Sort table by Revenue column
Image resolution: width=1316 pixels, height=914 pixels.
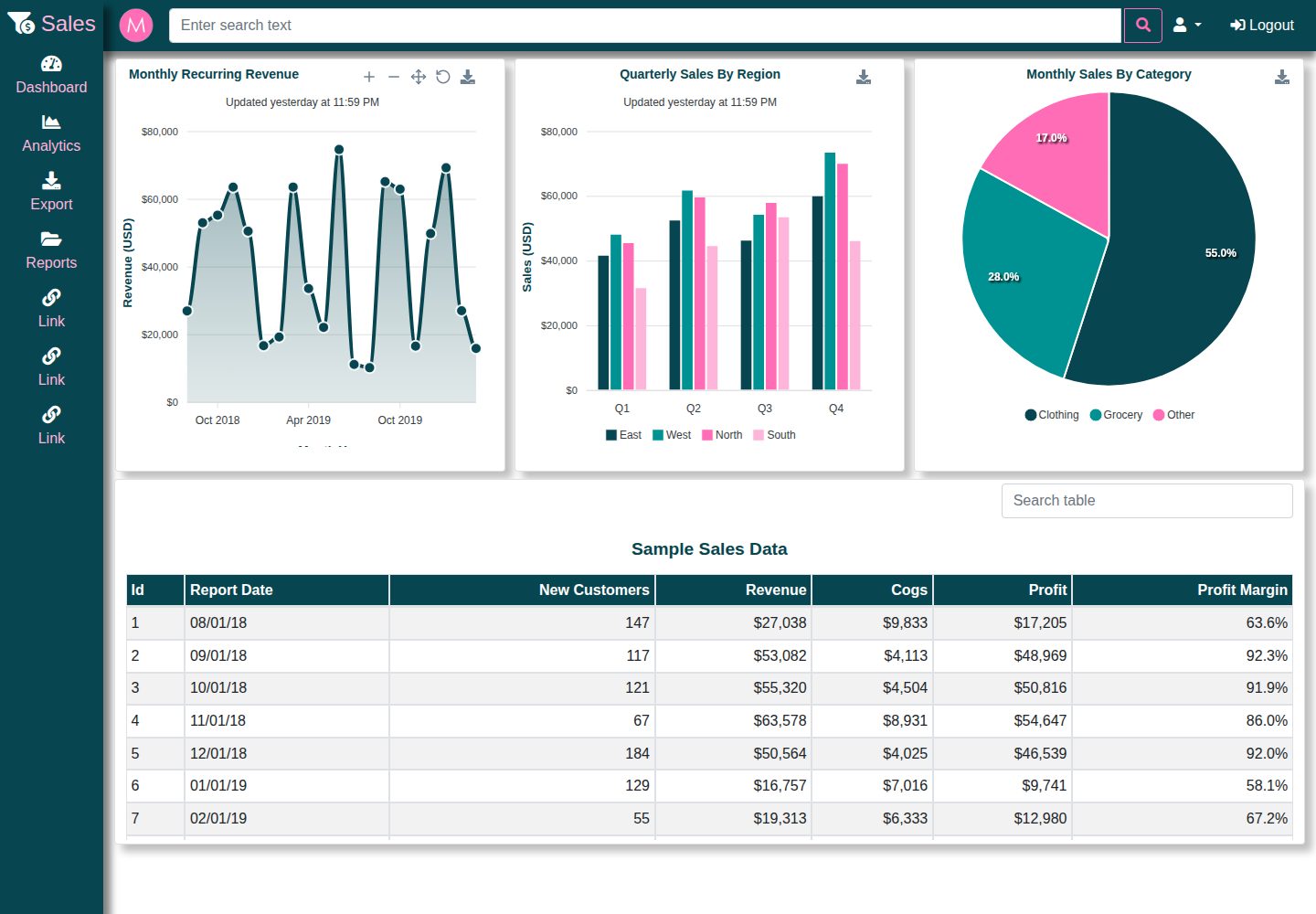point(734,590)
